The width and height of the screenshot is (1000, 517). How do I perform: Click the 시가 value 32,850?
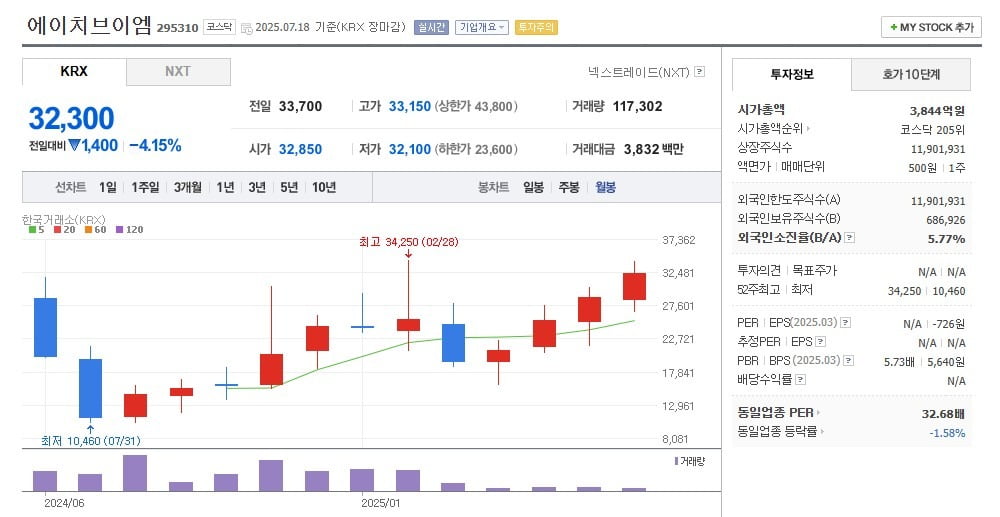pyautogui.click(x=300, y=149)
